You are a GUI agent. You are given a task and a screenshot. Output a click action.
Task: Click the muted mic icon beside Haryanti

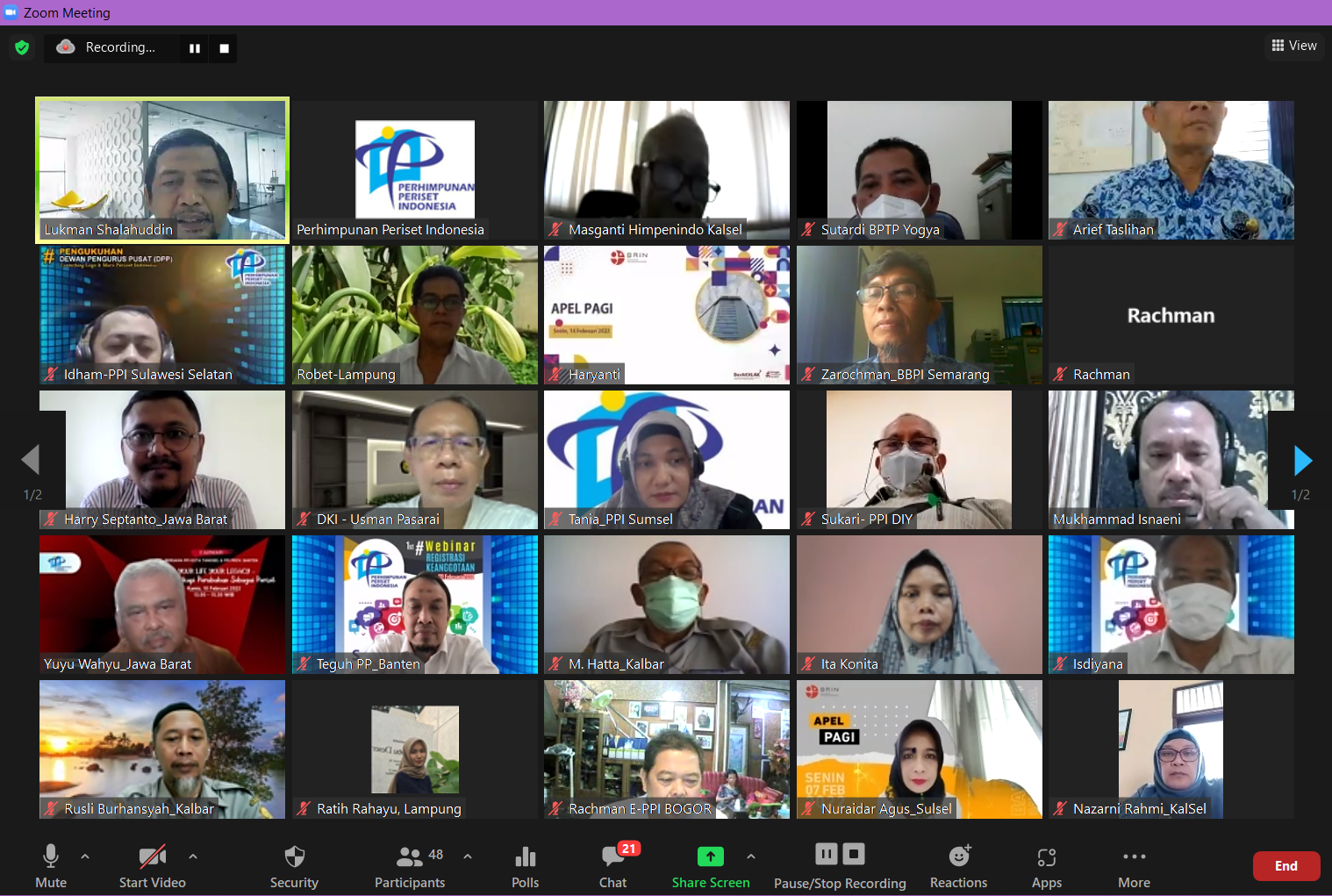[x=556, y=375]
